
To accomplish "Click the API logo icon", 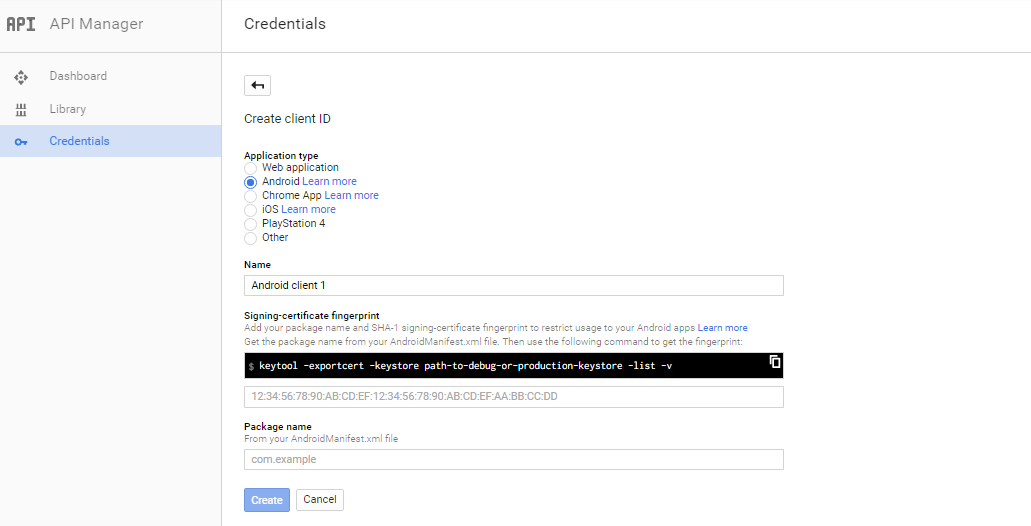I will [x=21, y=24].
